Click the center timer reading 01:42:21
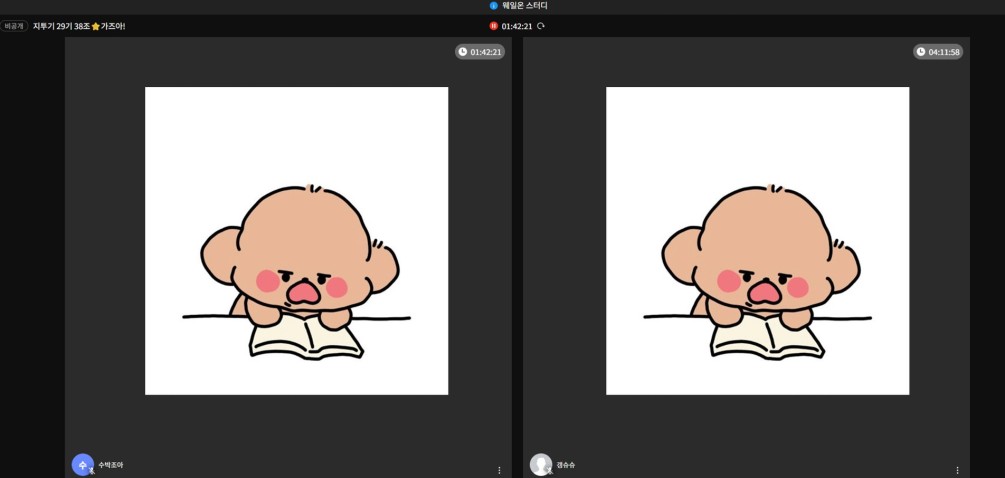The image size is (1005, 478). coord(517,26)
